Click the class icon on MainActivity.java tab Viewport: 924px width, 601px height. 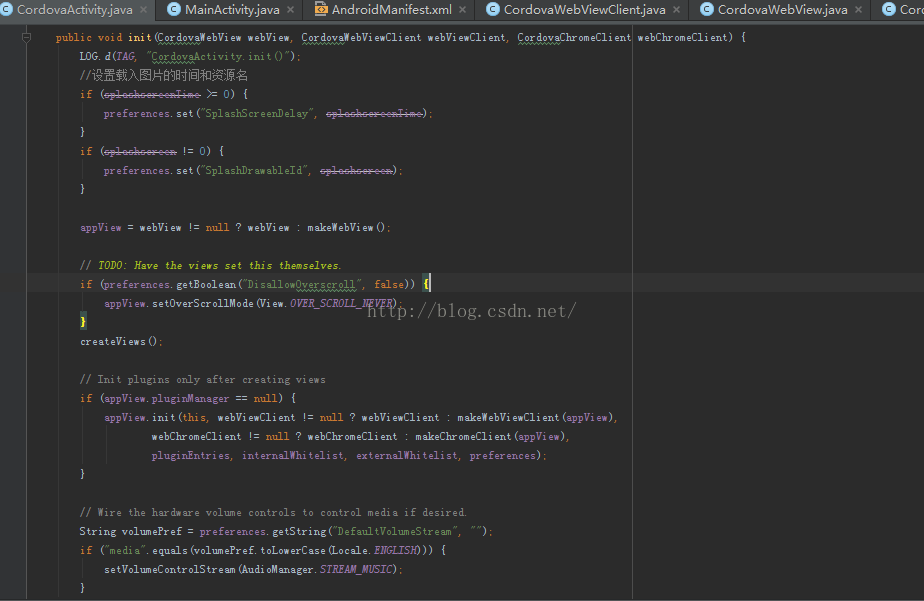point(174,10)
